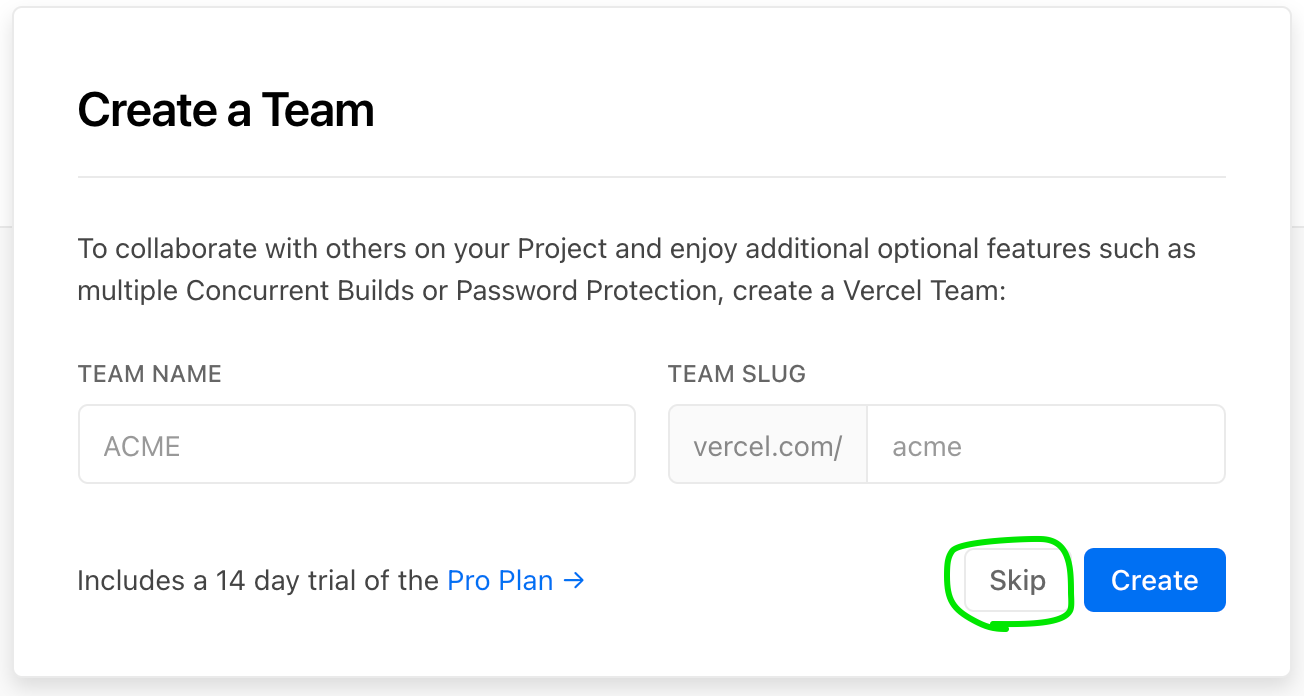Focus the Team Name input field
Image resolution: width=1304 pixels, height=696 pixels.
coord(356,444)
